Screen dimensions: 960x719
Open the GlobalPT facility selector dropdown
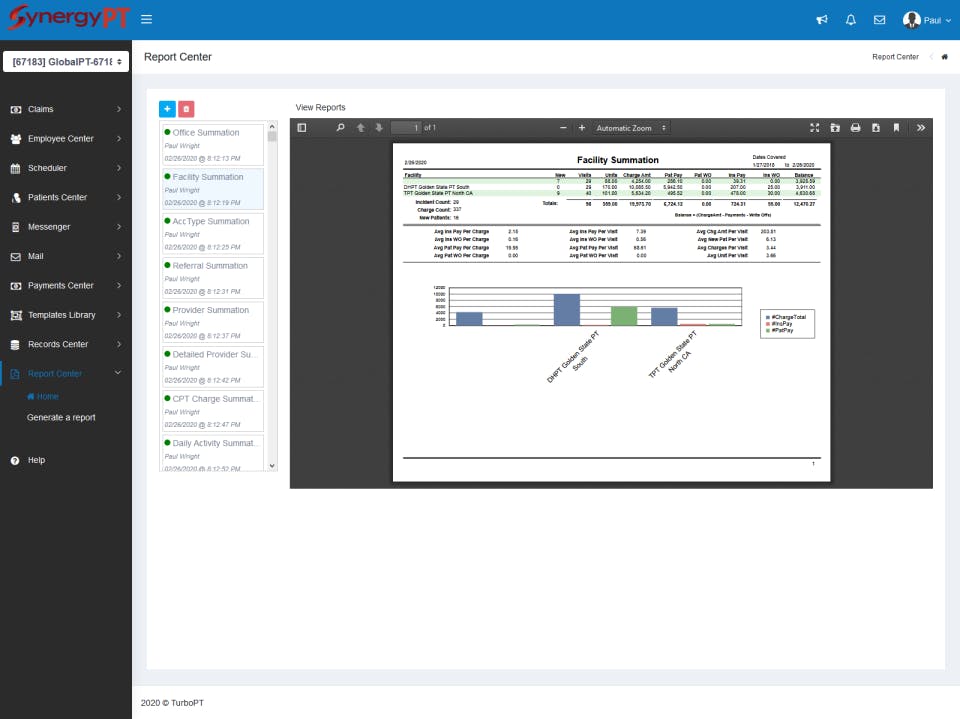66,62
